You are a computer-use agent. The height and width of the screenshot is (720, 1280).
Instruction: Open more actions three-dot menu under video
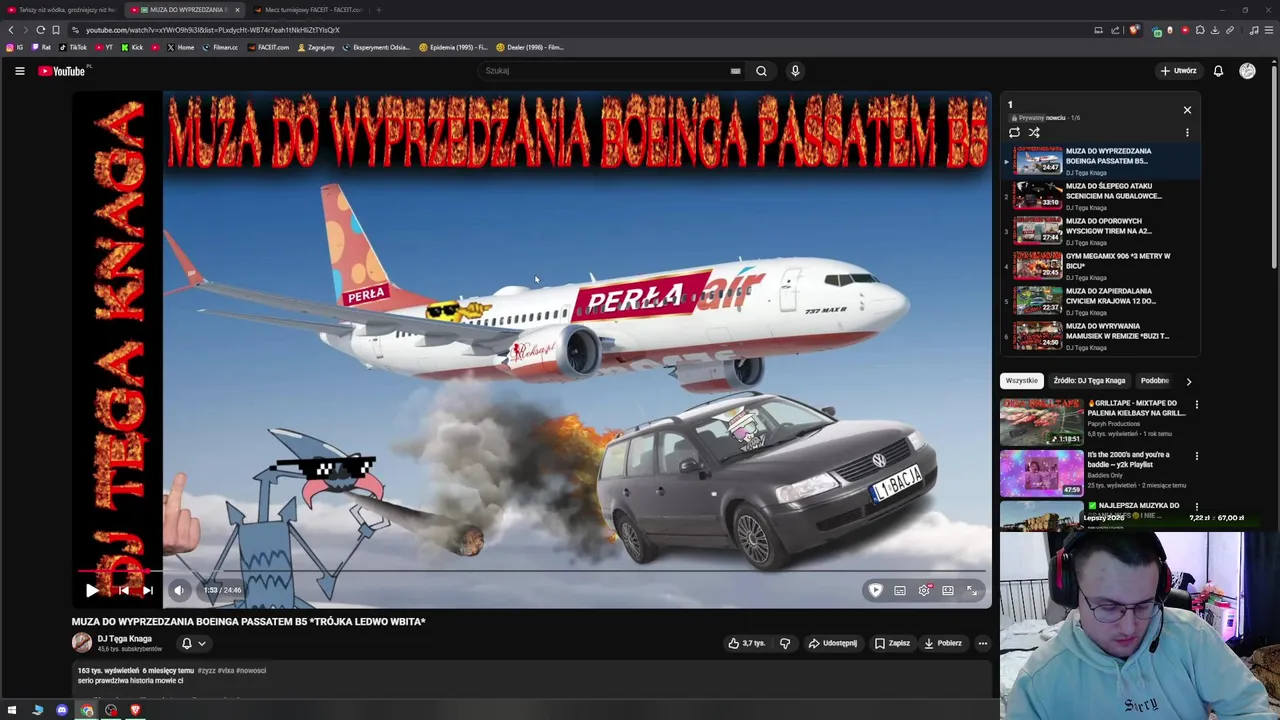[983, 644]
